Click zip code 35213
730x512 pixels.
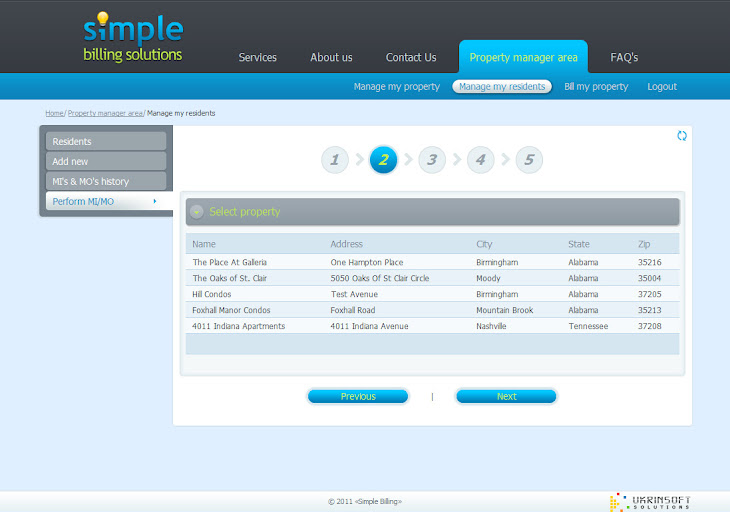pyautogui.click(x=649, y=310)
